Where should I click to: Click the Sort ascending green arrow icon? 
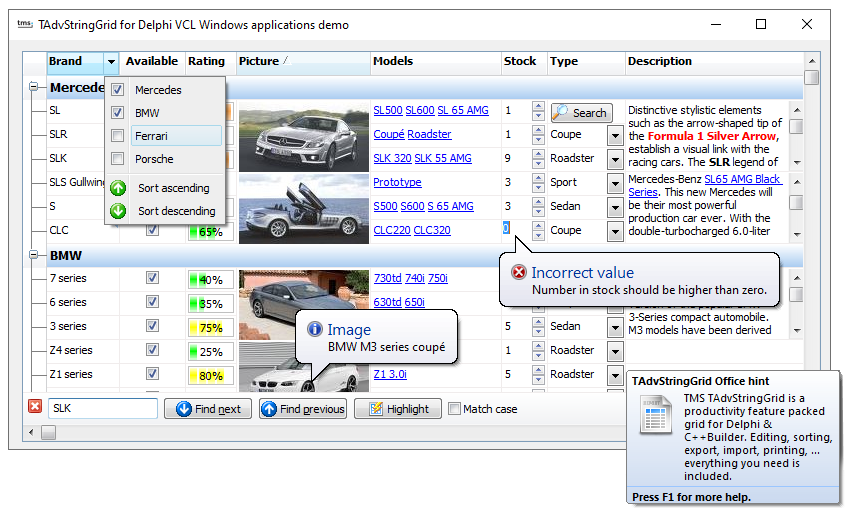(118, 188)
